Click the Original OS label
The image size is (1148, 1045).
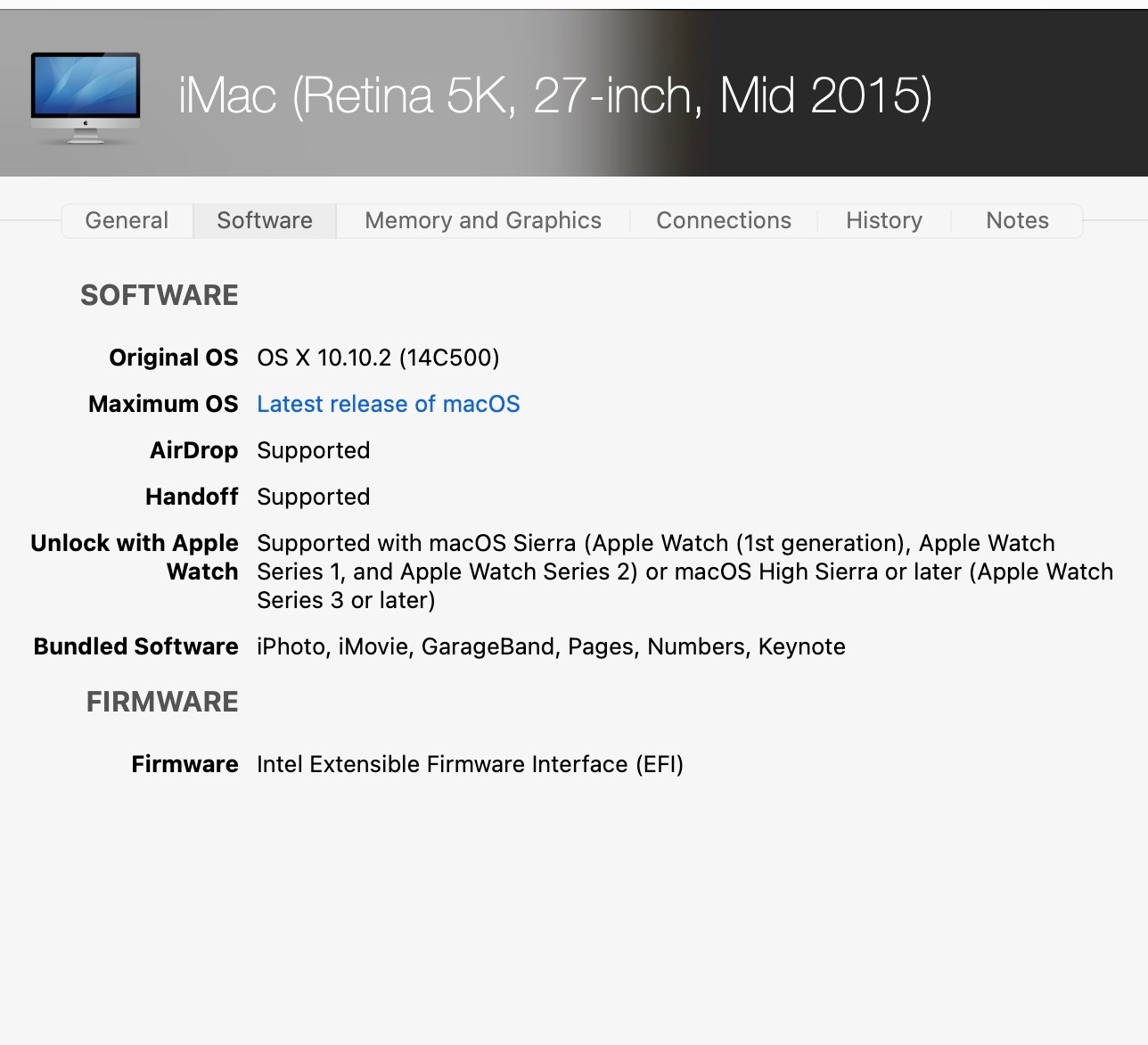point(174,358)
